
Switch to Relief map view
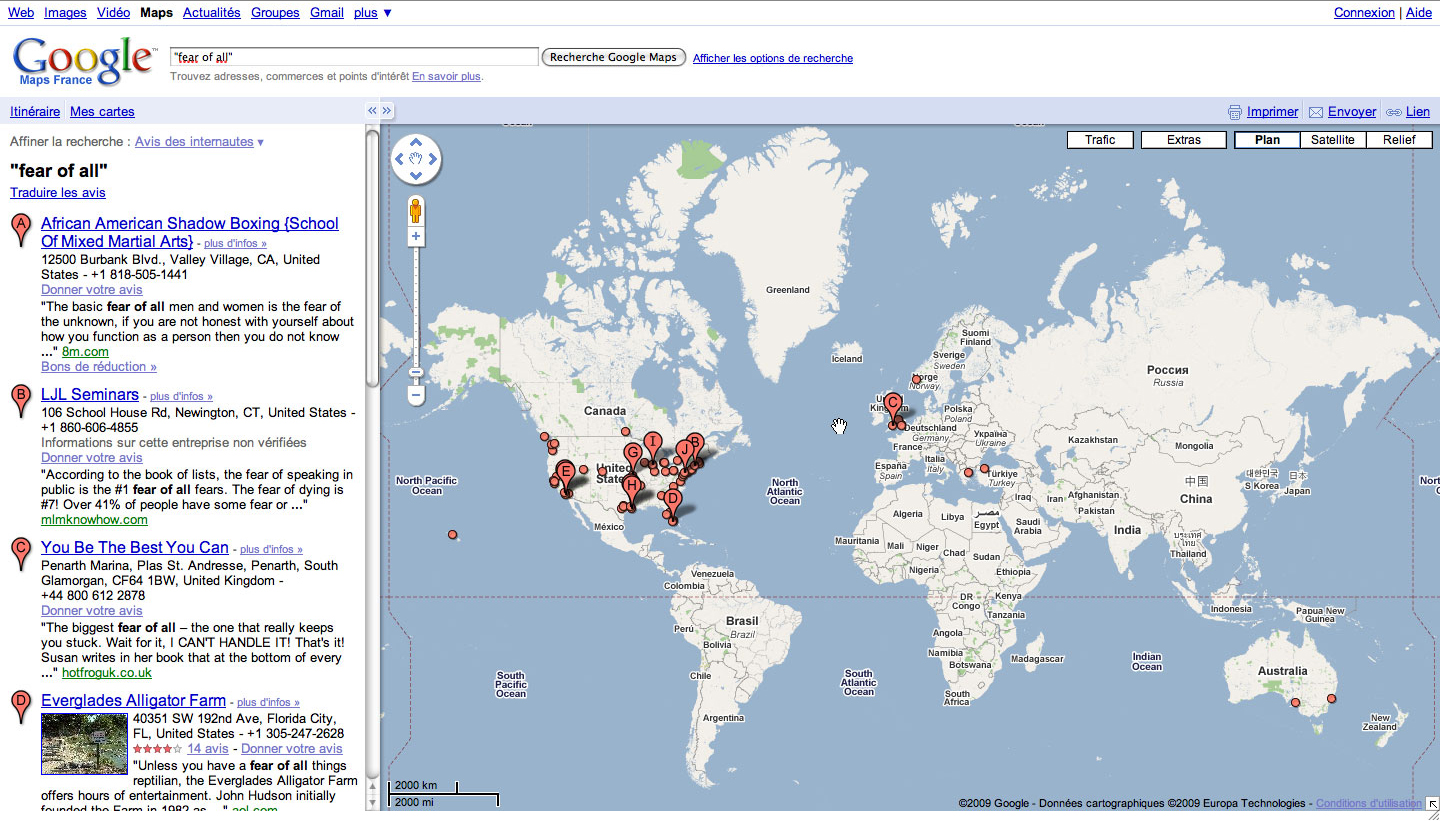click(x=1399, y=140)
